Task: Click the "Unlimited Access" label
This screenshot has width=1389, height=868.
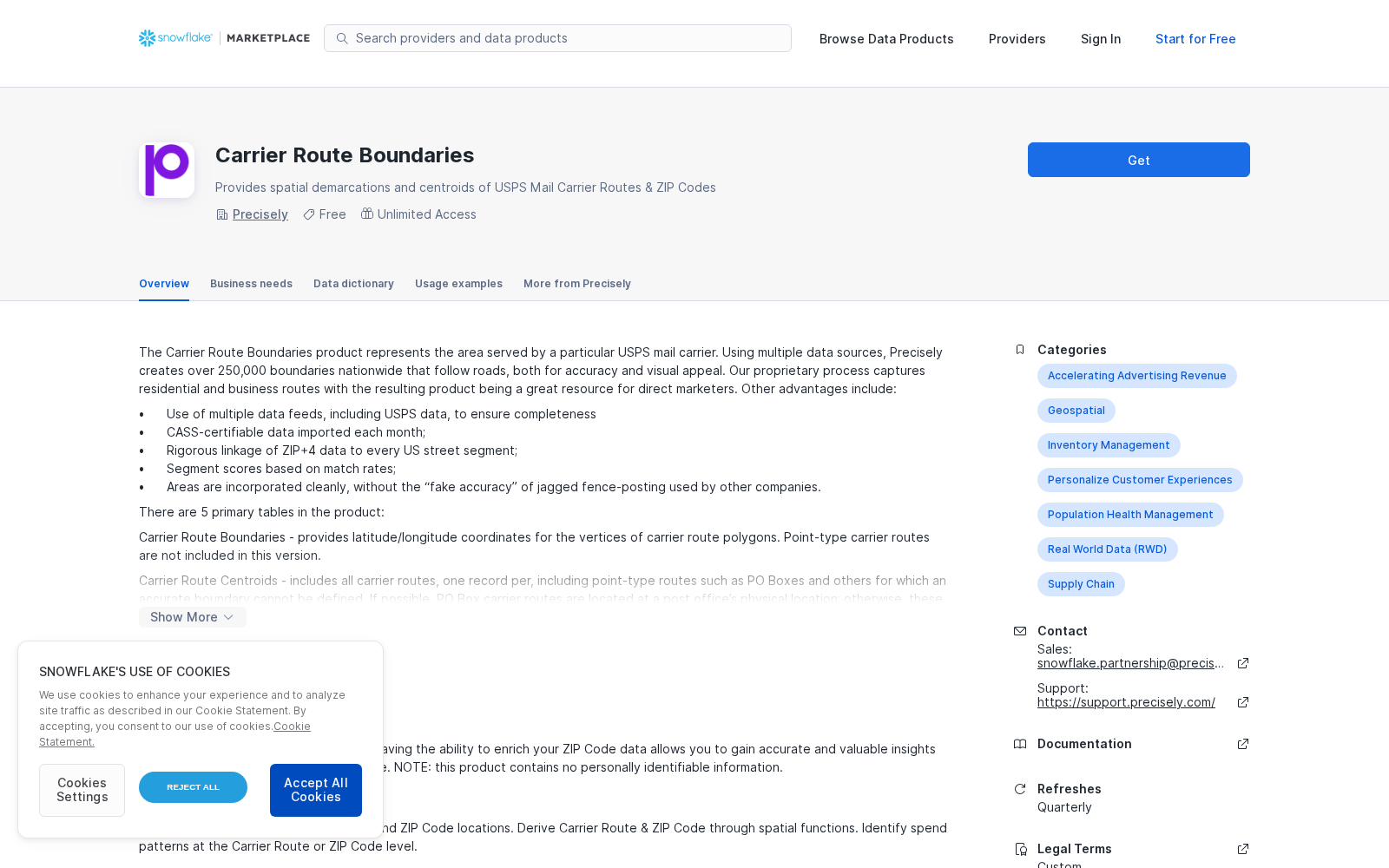Action: [x=427, y=214]
